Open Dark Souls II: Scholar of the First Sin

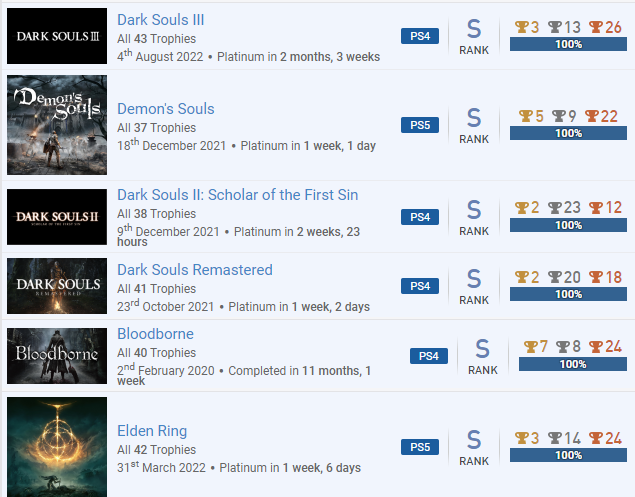click(237, 195)
